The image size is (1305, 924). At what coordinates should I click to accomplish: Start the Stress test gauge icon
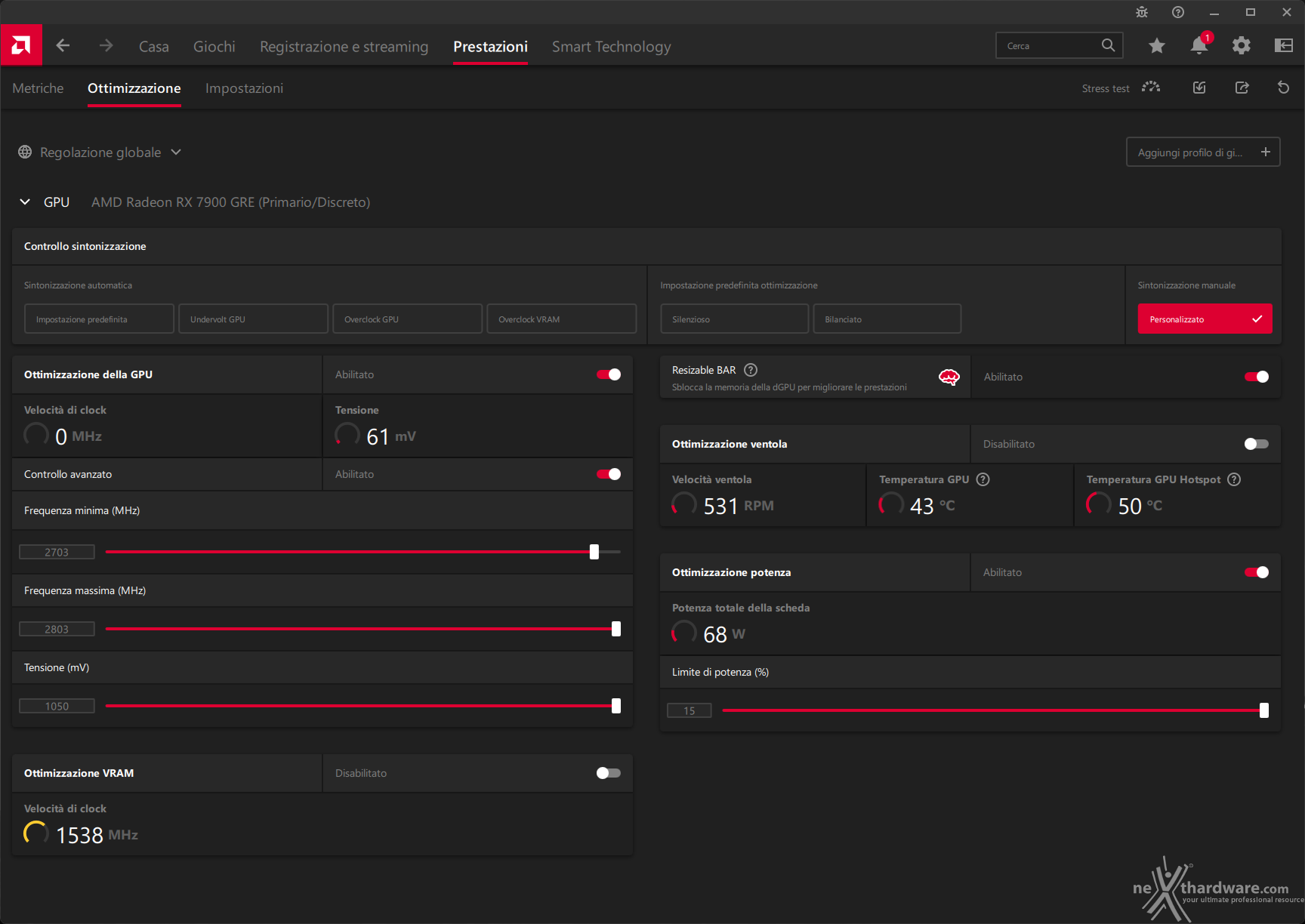[x=1151, y=88]
